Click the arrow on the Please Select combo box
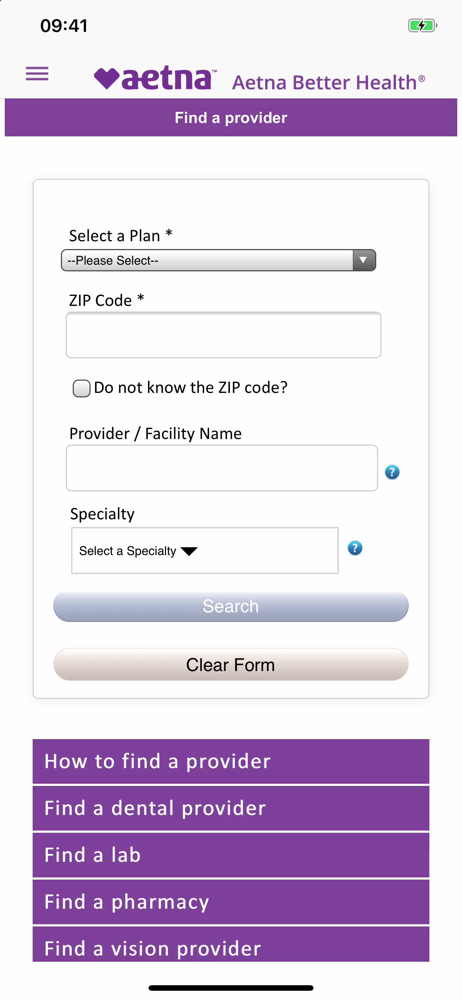The width and height of the screenshot is (462, 1000). pos(364,260)
